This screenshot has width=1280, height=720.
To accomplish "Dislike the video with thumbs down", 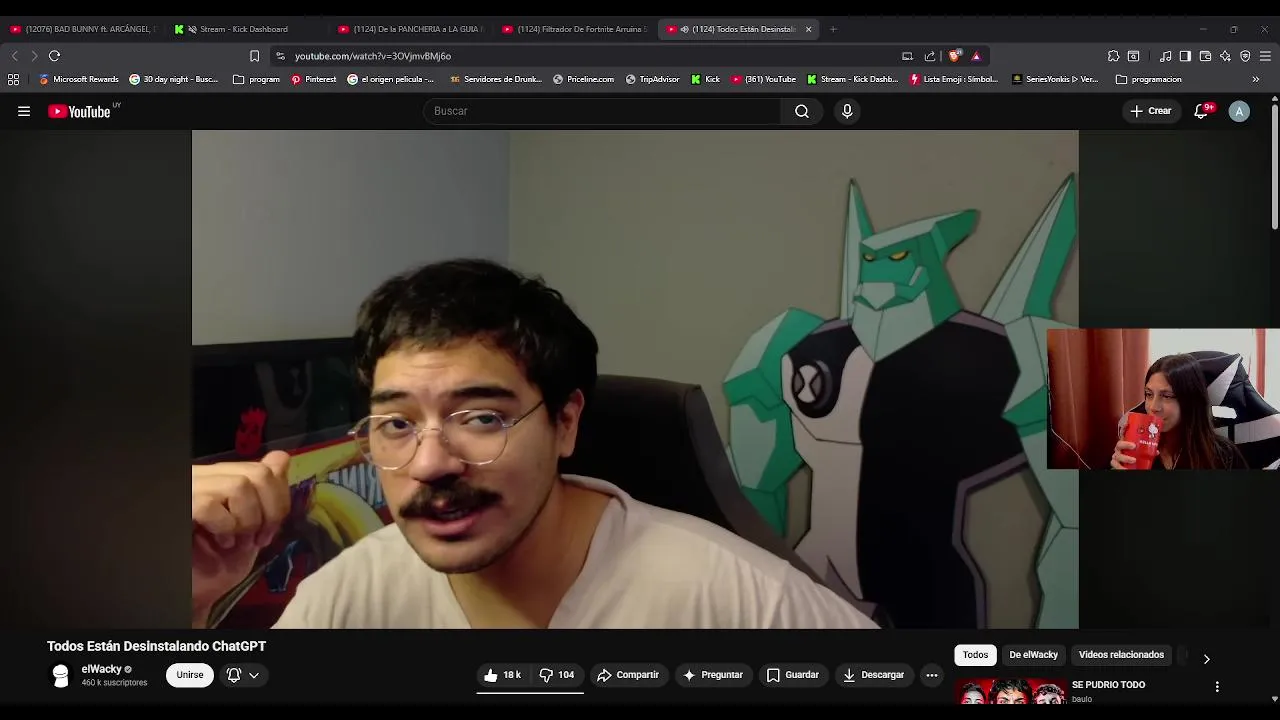I will click(x=557, y=675).
